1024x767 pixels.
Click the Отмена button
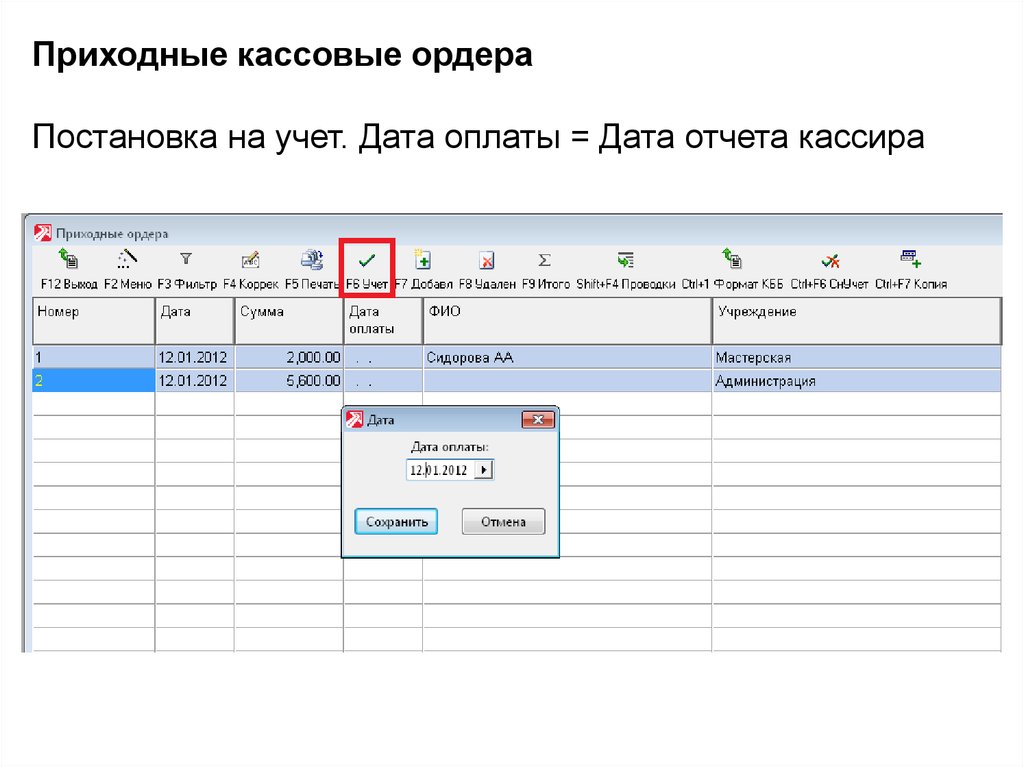(503, 522)
